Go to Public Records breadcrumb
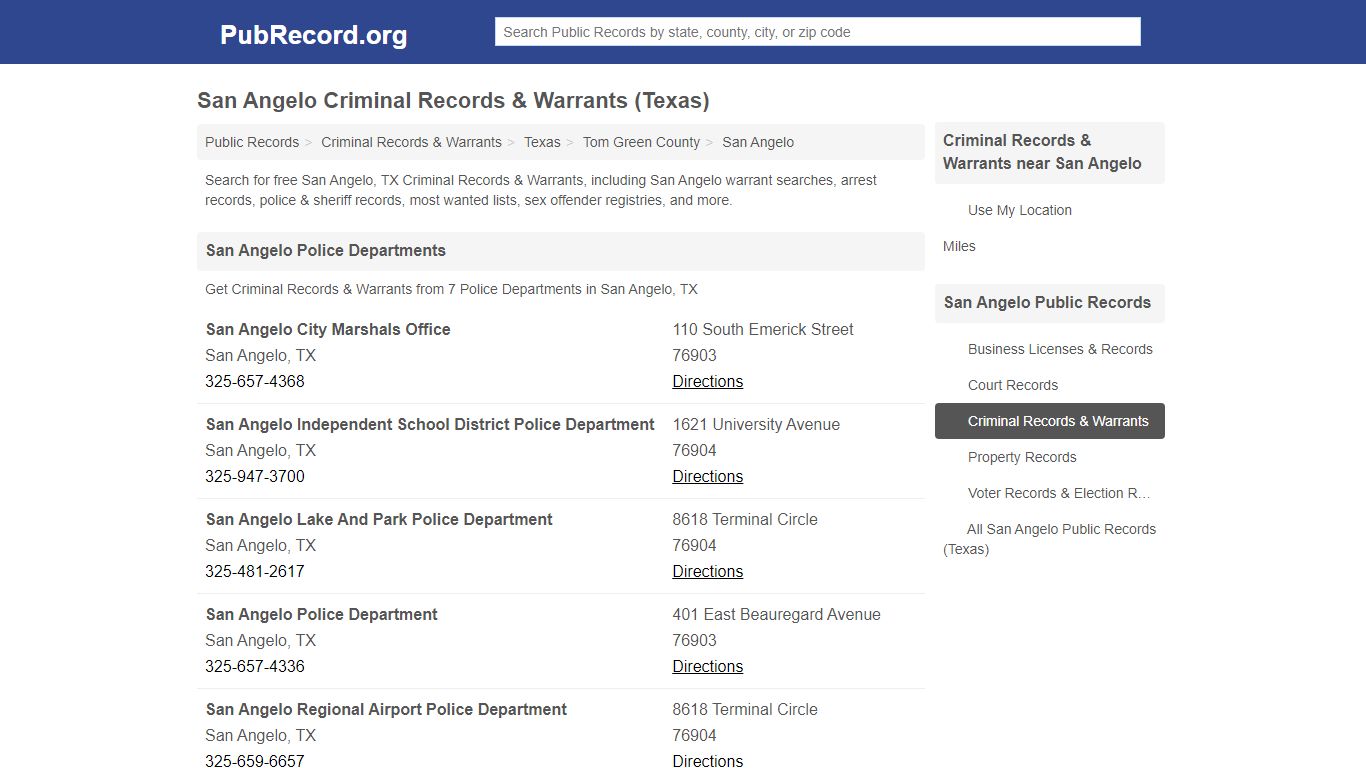 point(252,142)
